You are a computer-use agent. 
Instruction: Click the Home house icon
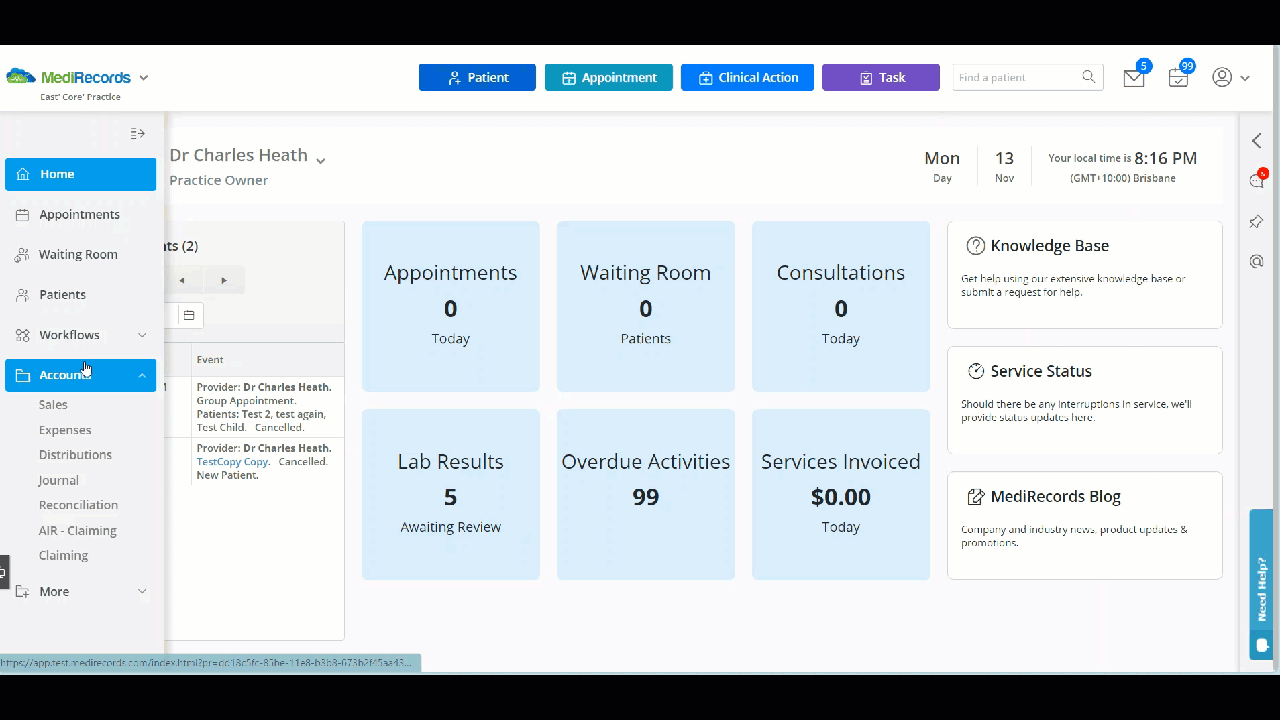click(x=23, y=174)
